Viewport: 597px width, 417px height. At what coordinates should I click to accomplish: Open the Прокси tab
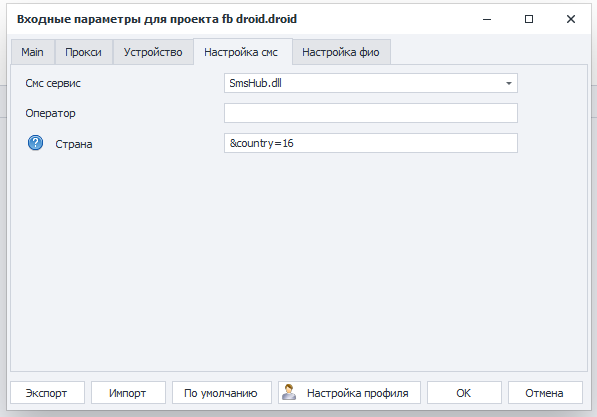83,52
